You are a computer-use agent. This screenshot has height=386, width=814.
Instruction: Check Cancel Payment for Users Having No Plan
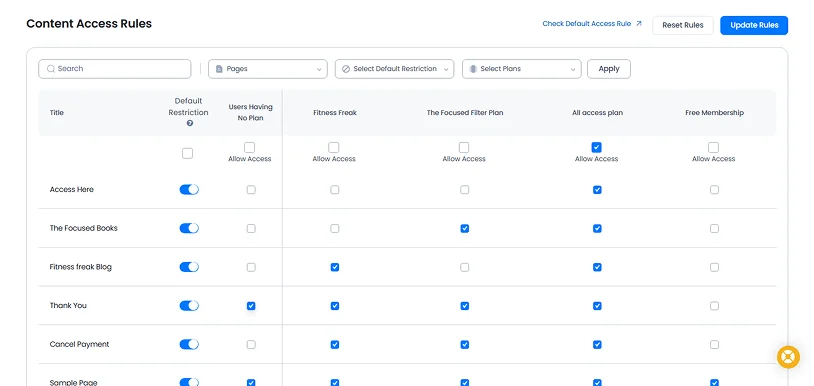click(251, 344)
